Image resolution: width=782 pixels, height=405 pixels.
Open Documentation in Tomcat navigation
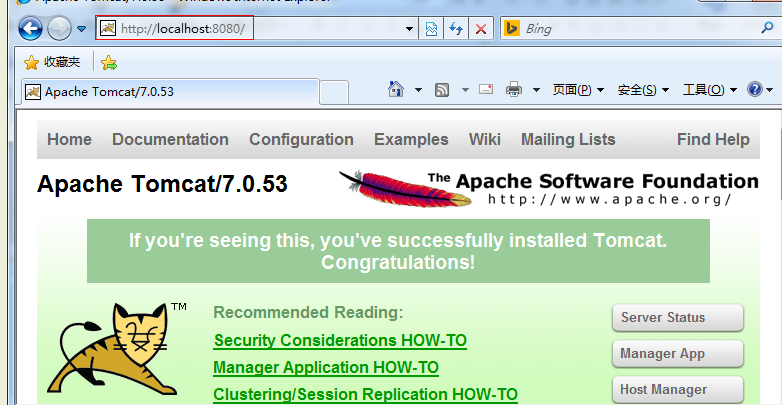point(170,139)
